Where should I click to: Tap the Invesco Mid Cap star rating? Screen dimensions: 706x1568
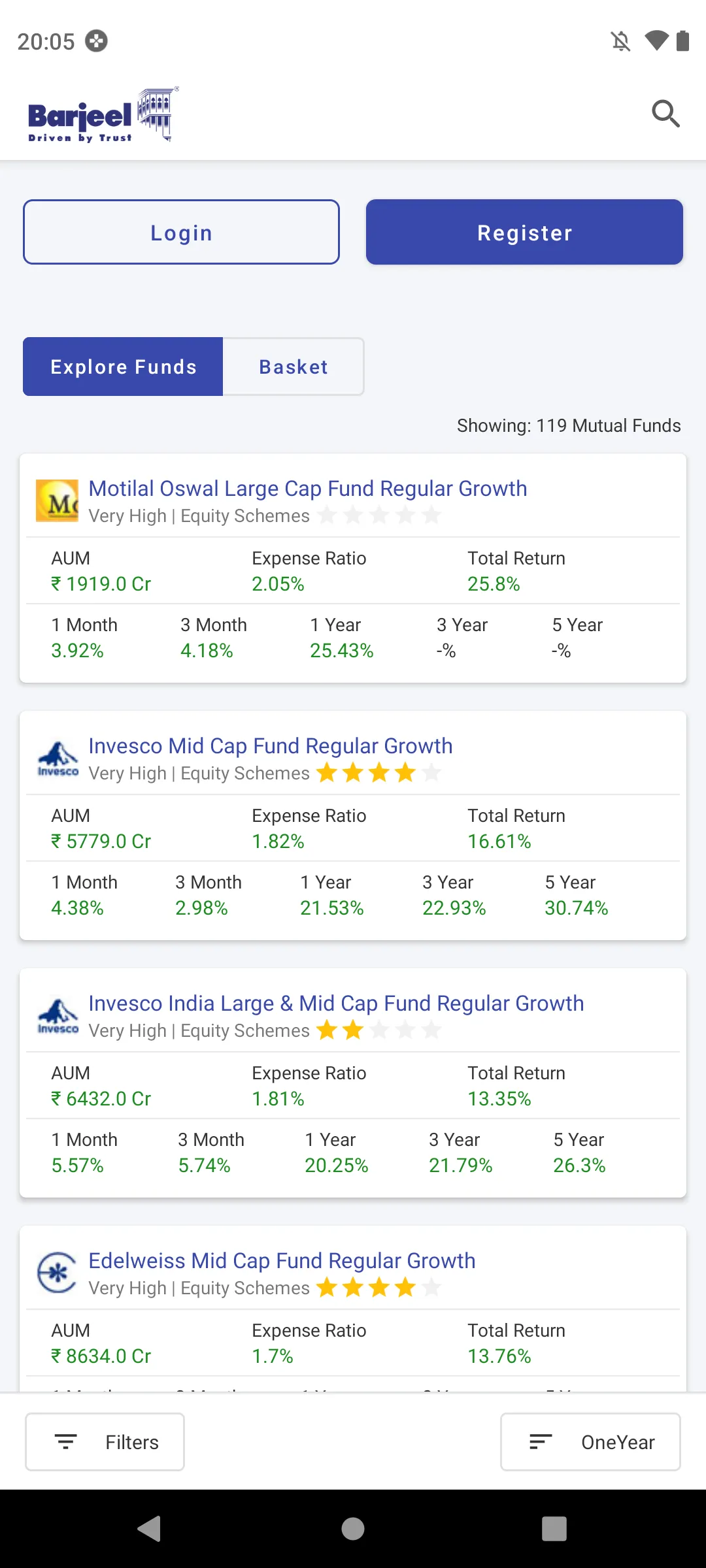379,773
